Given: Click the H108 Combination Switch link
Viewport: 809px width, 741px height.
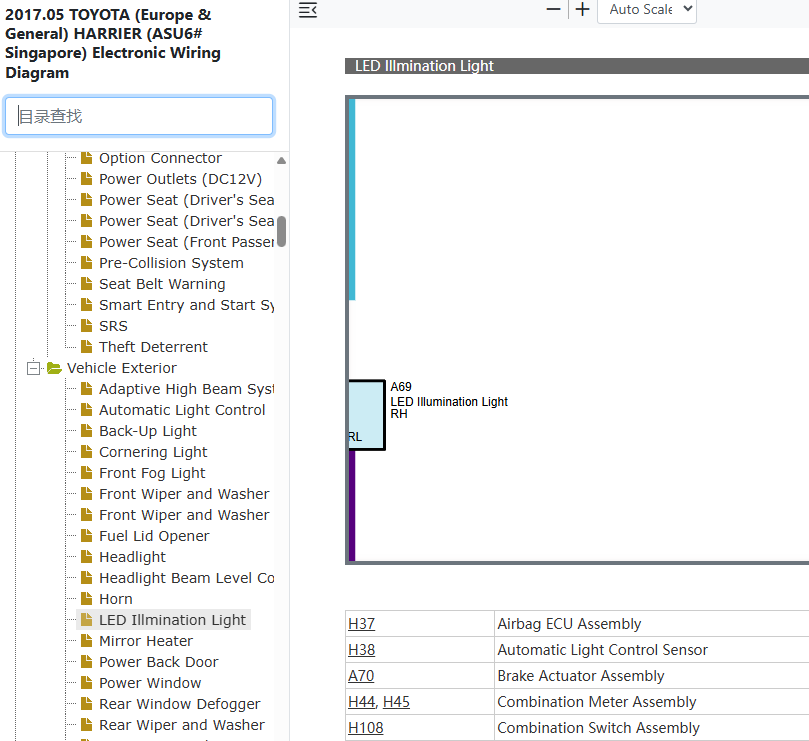Looking at the screenshot, I should 365,728.
